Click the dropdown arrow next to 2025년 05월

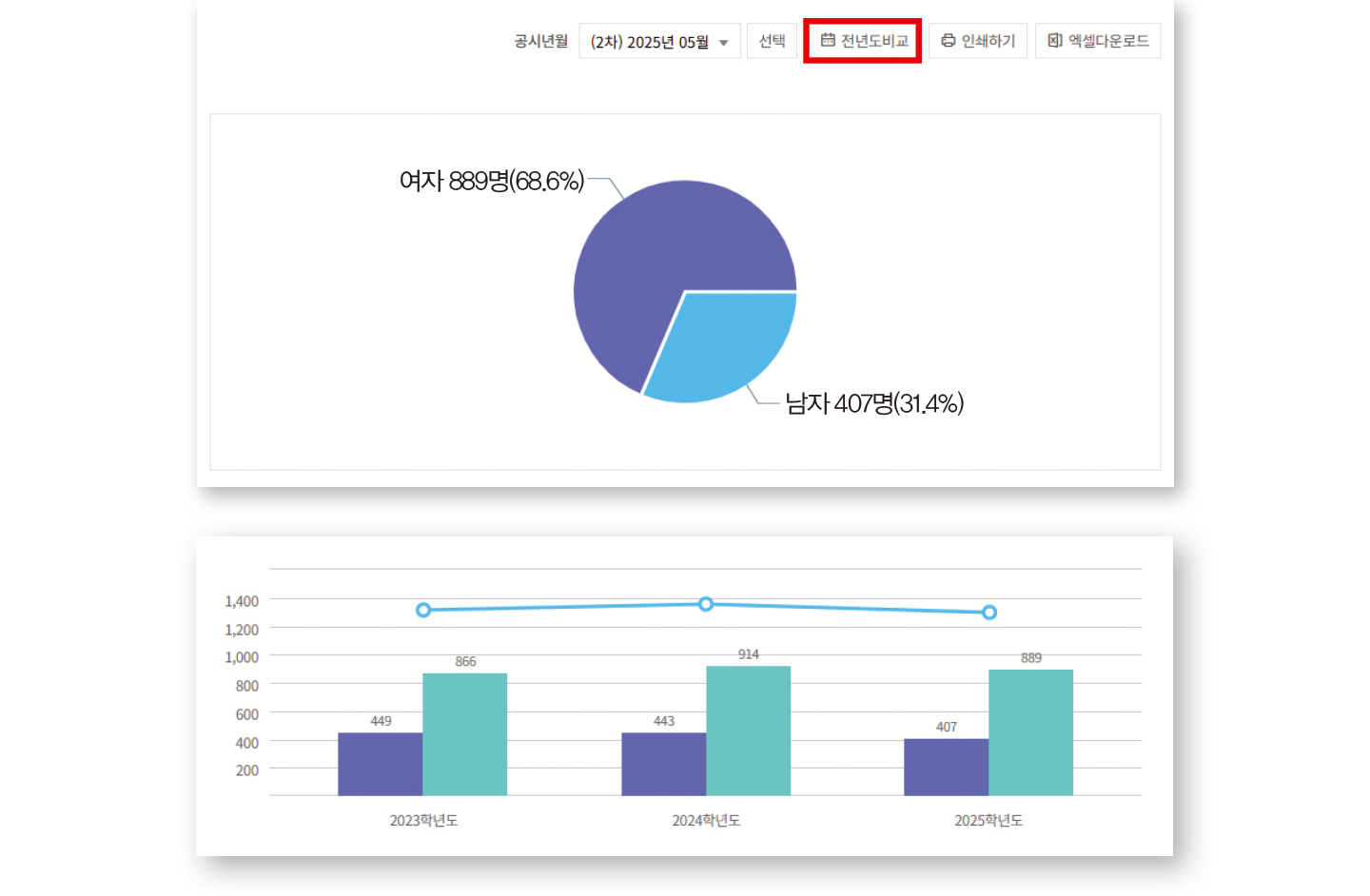coord(724,43)
